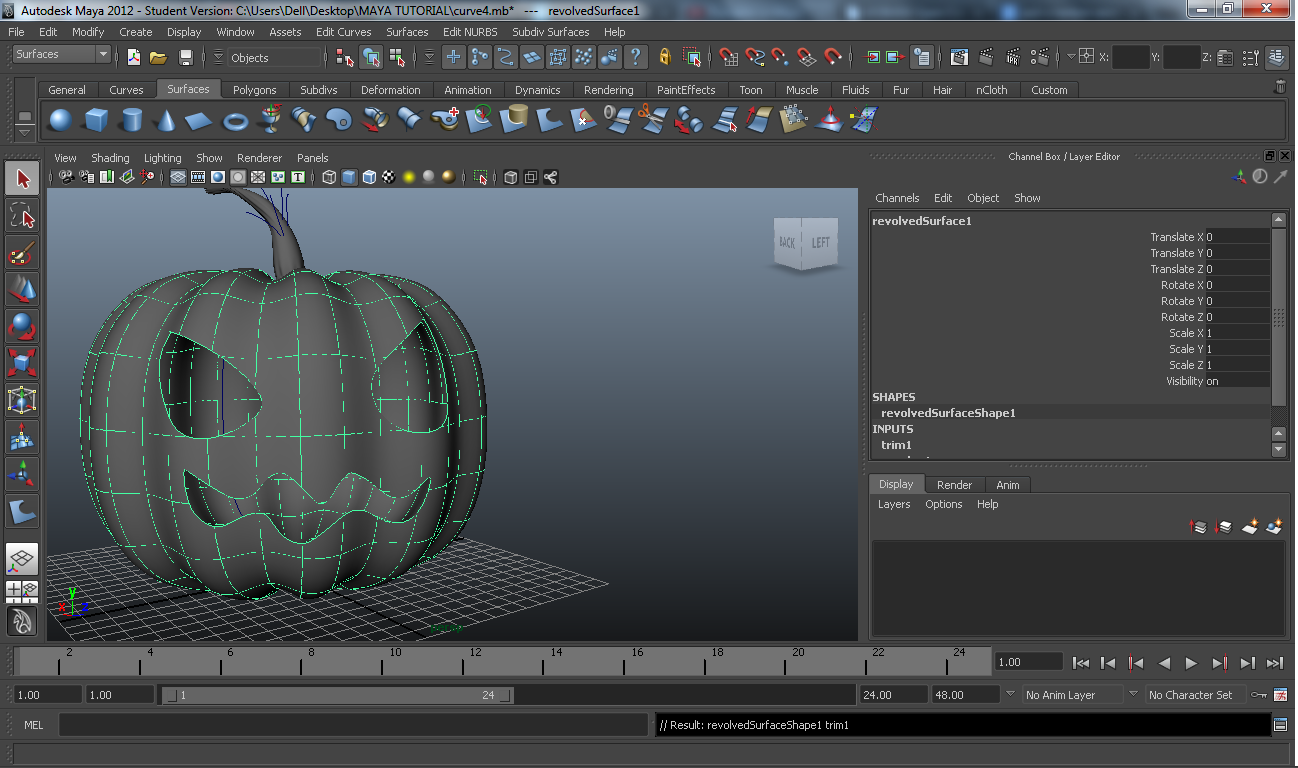Select the Show Manipulator tool
The image size is (1298, 768).
tap(22, 474)
